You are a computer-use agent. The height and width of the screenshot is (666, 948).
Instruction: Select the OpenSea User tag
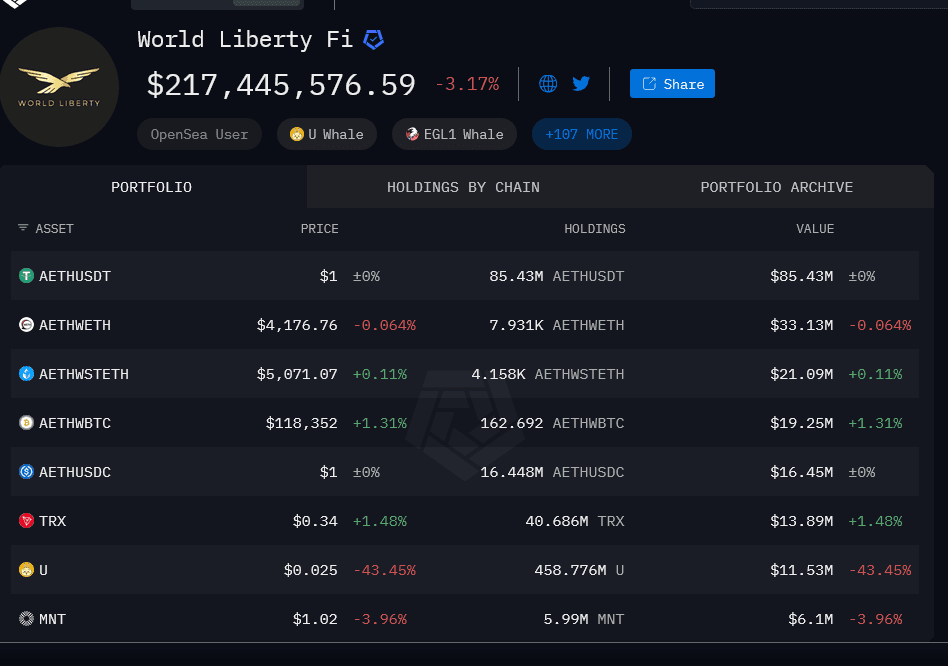200,134
